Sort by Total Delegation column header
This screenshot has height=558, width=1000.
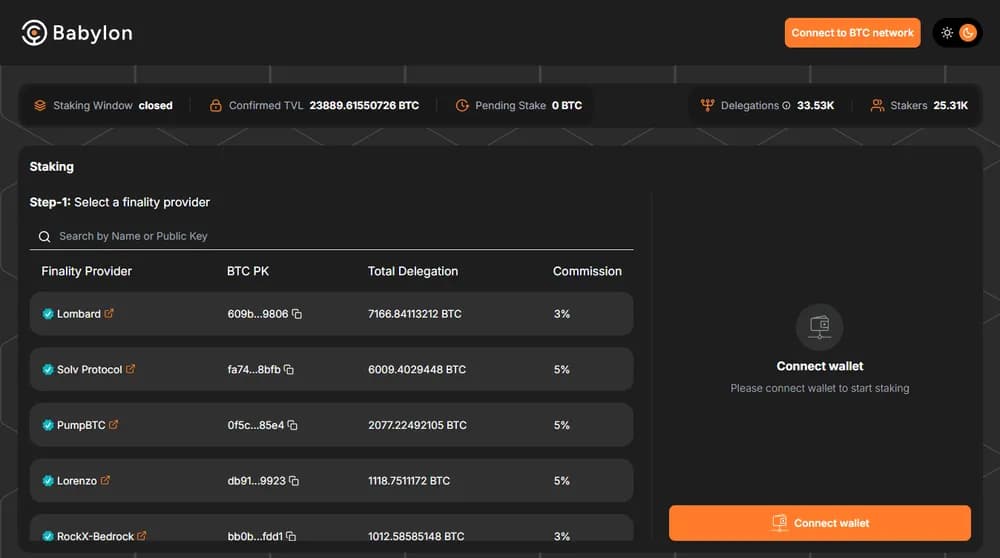pos(413,271)
